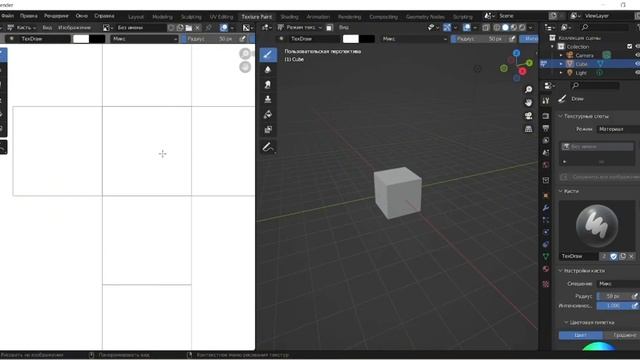Open the Output properties tab
Viewport: 640px width, 360px height.
pos(546,128)
